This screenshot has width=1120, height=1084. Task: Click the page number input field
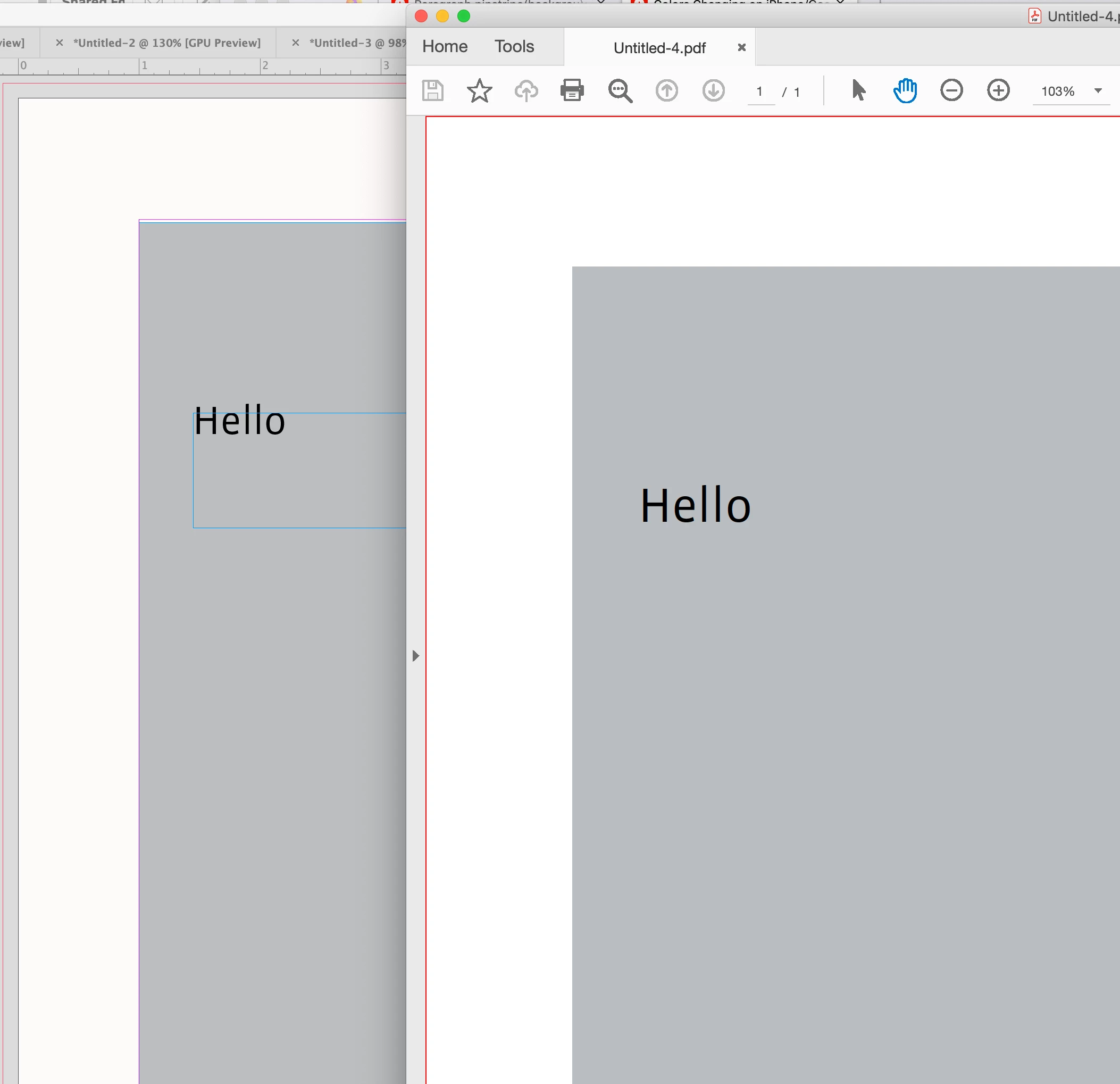pos(760,91)
